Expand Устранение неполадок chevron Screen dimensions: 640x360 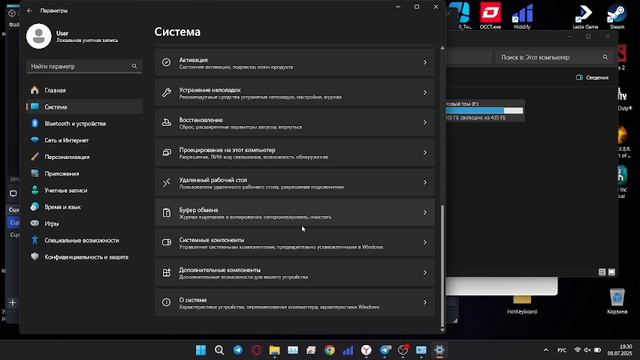click(425, 93)
